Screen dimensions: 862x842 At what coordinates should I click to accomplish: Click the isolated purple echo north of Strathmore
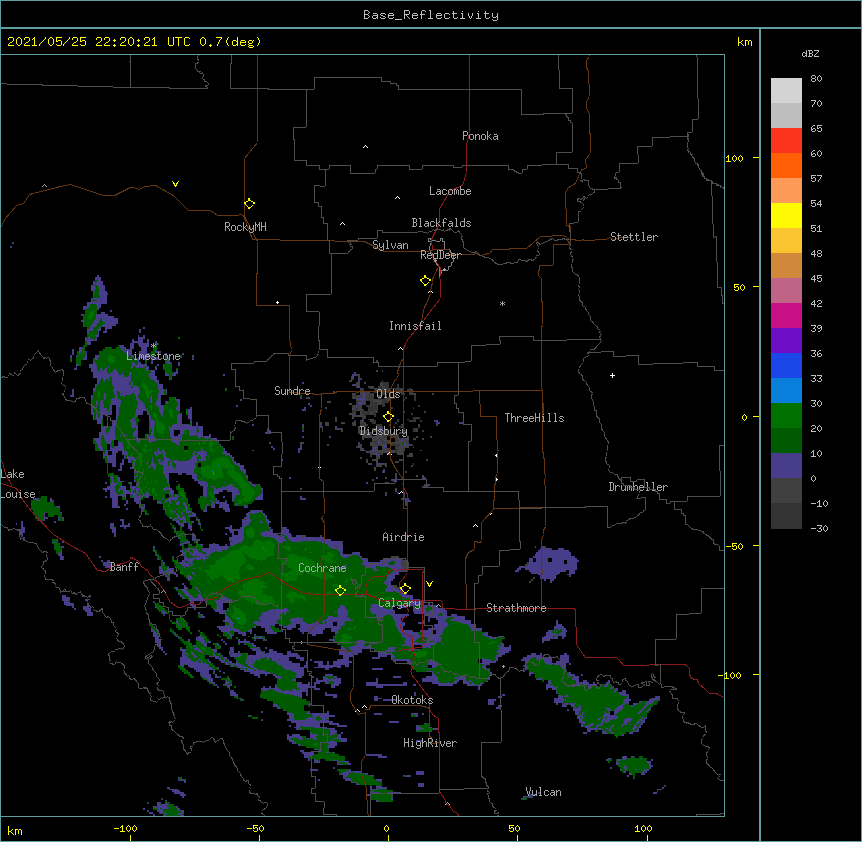click(x=550, y=564)
